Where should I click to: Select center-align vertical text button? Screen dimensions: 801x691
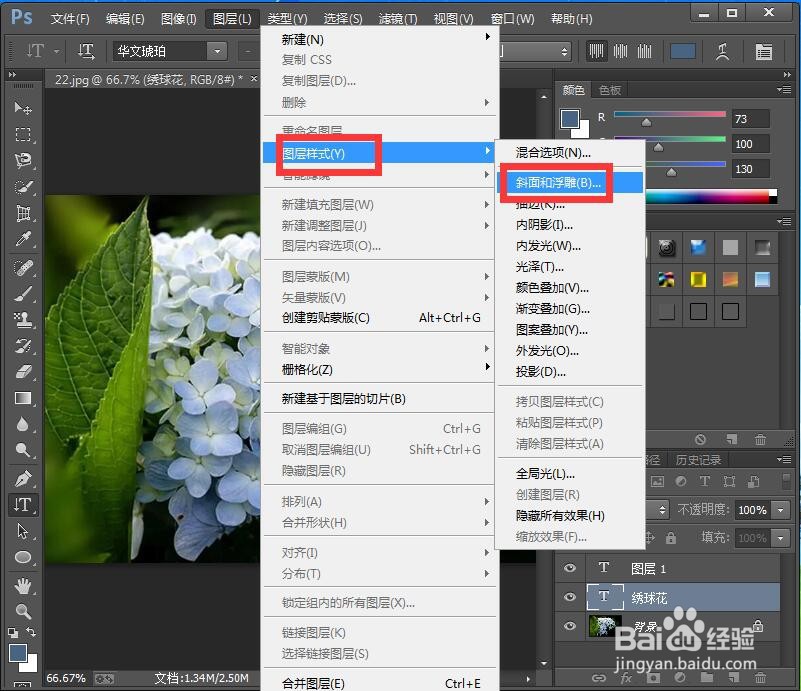point(620,52)
